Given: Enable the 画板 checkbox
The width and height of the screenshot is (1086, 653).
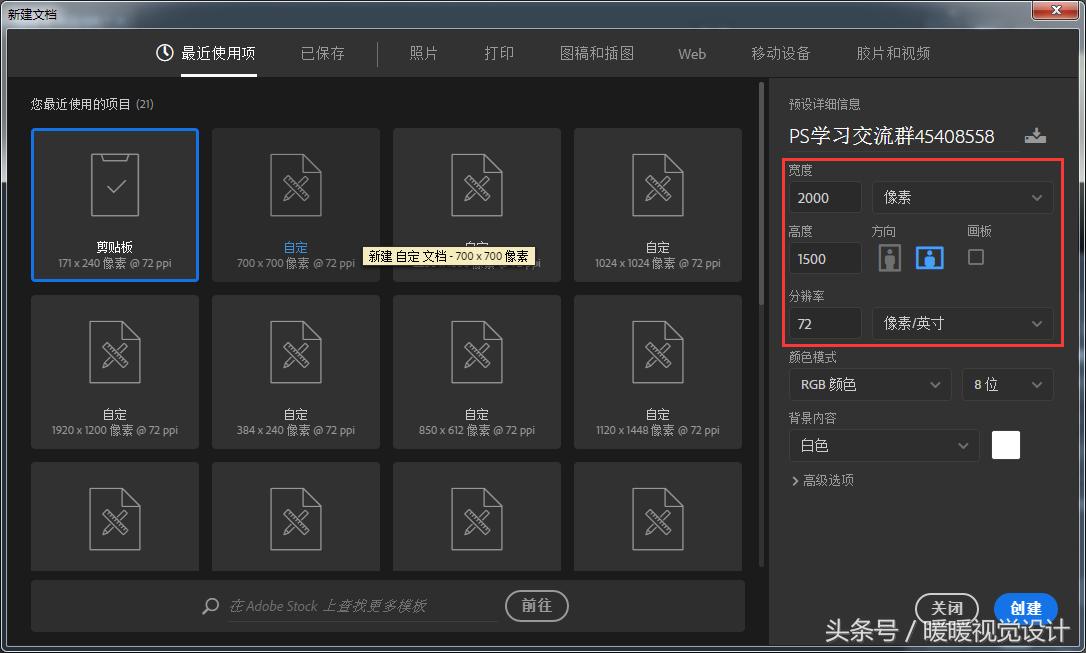Looking at the screenshot, I should click(976, 257).
